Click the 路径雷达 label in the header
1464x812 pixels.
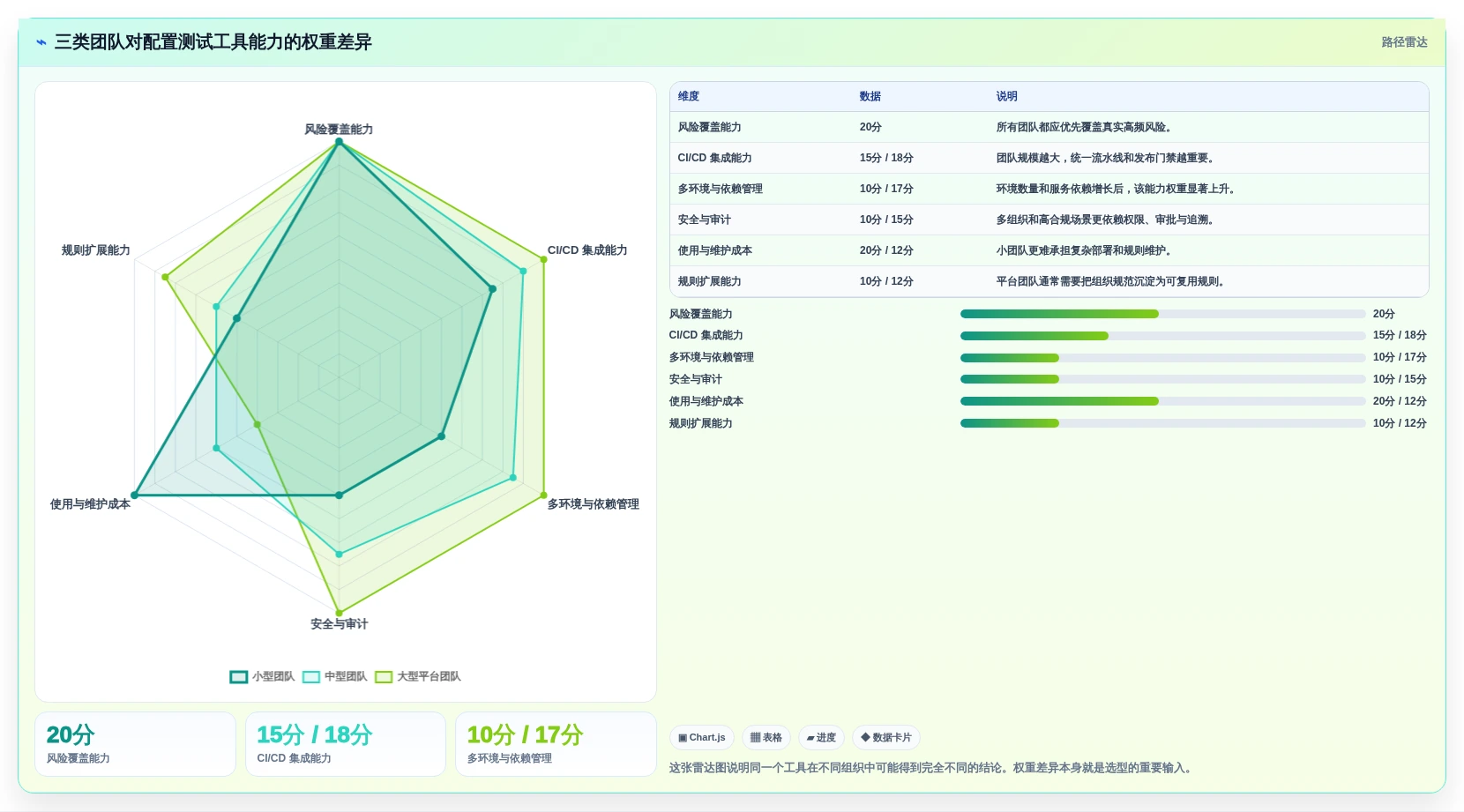click(1404, 42)
